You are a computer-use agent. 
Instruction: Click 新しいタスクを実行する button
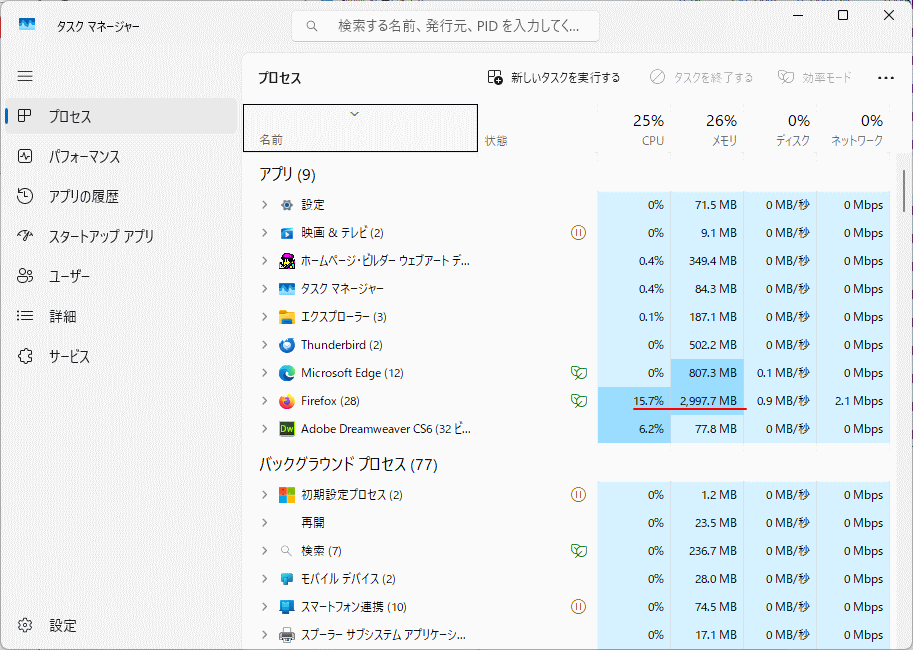tap(554, 77)
